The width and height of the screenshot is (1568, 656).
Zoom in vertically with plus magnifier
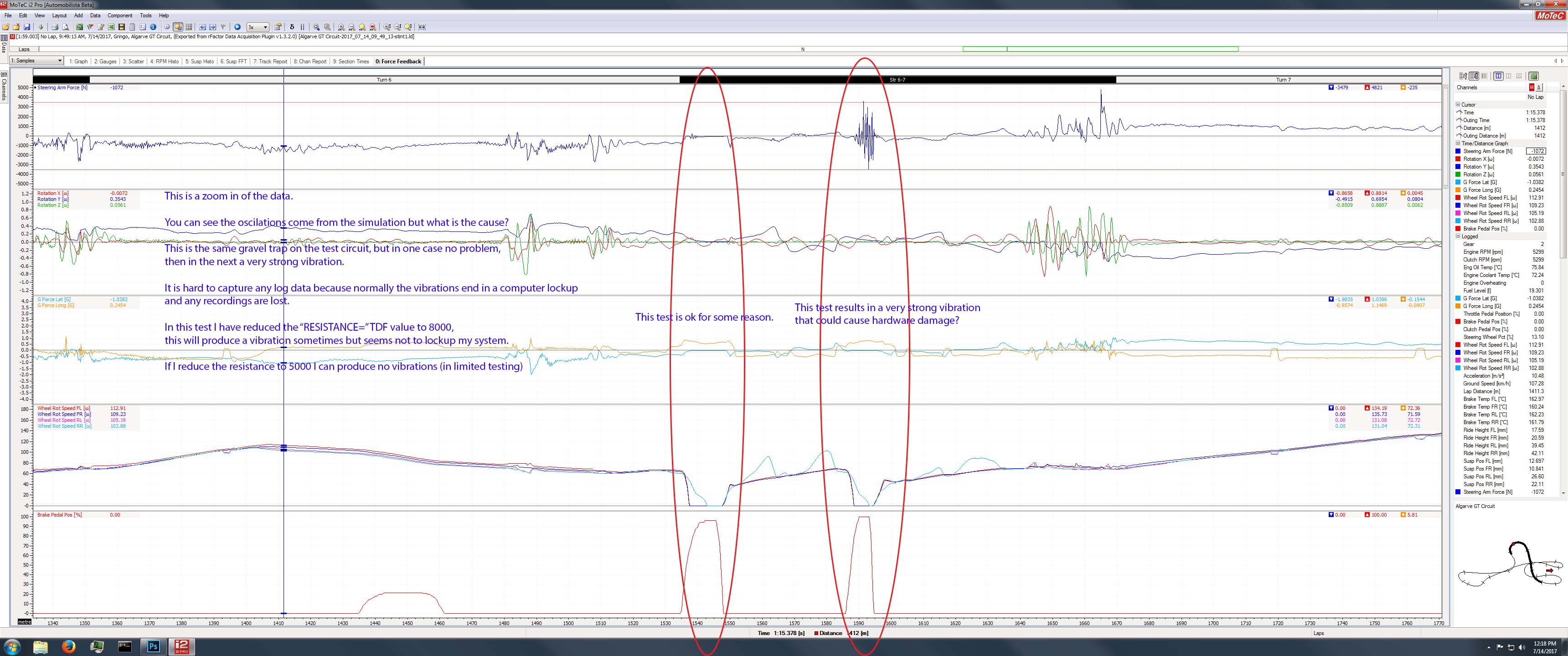(387, 27)
